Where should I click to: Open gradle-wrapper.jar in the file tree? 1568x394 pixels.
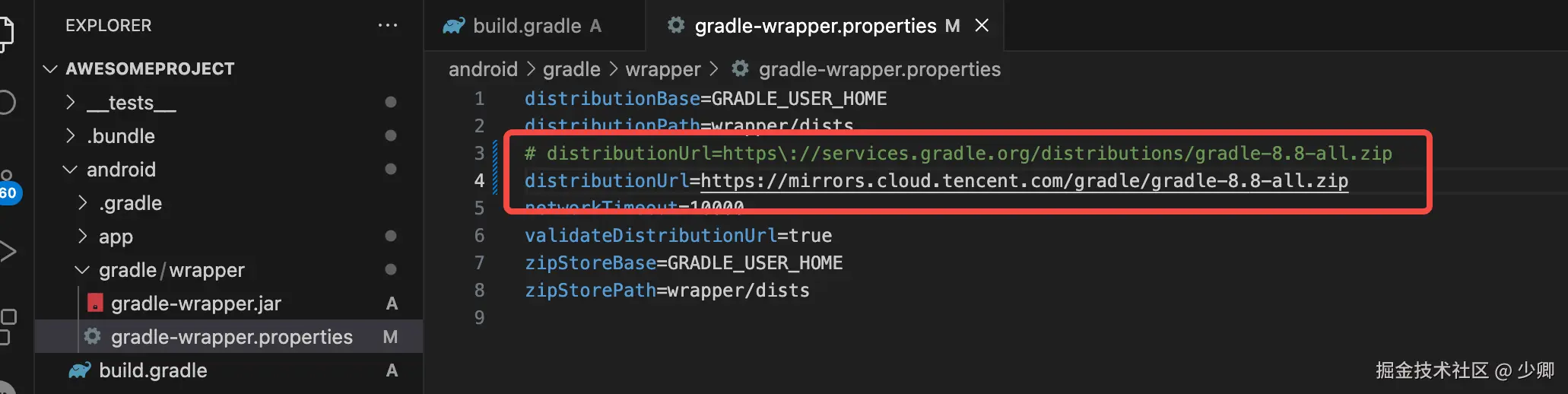click(x=195, y=303)
